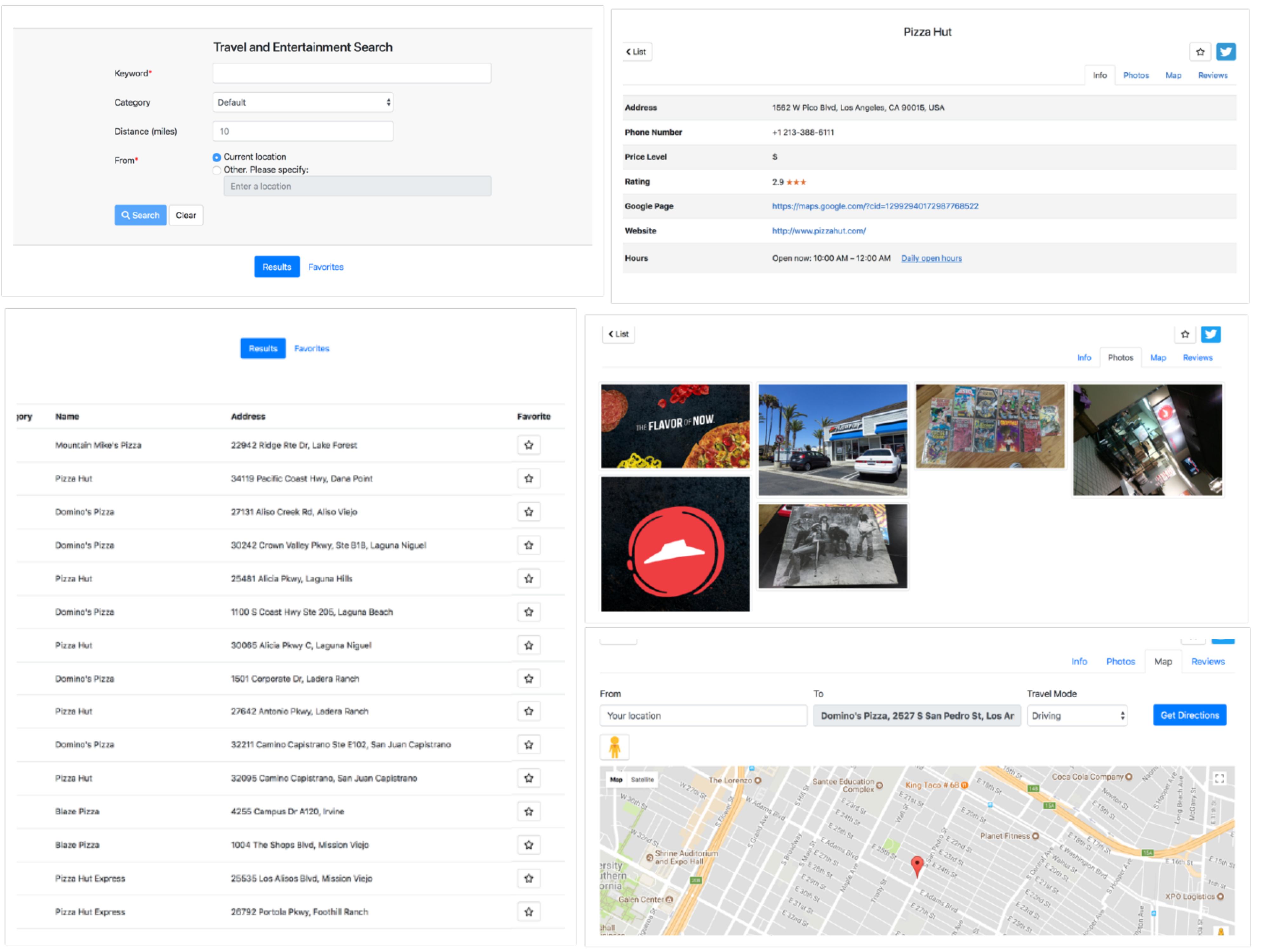Click into the Keyword input field
The image size is (1270, 952).
(351, 73)
